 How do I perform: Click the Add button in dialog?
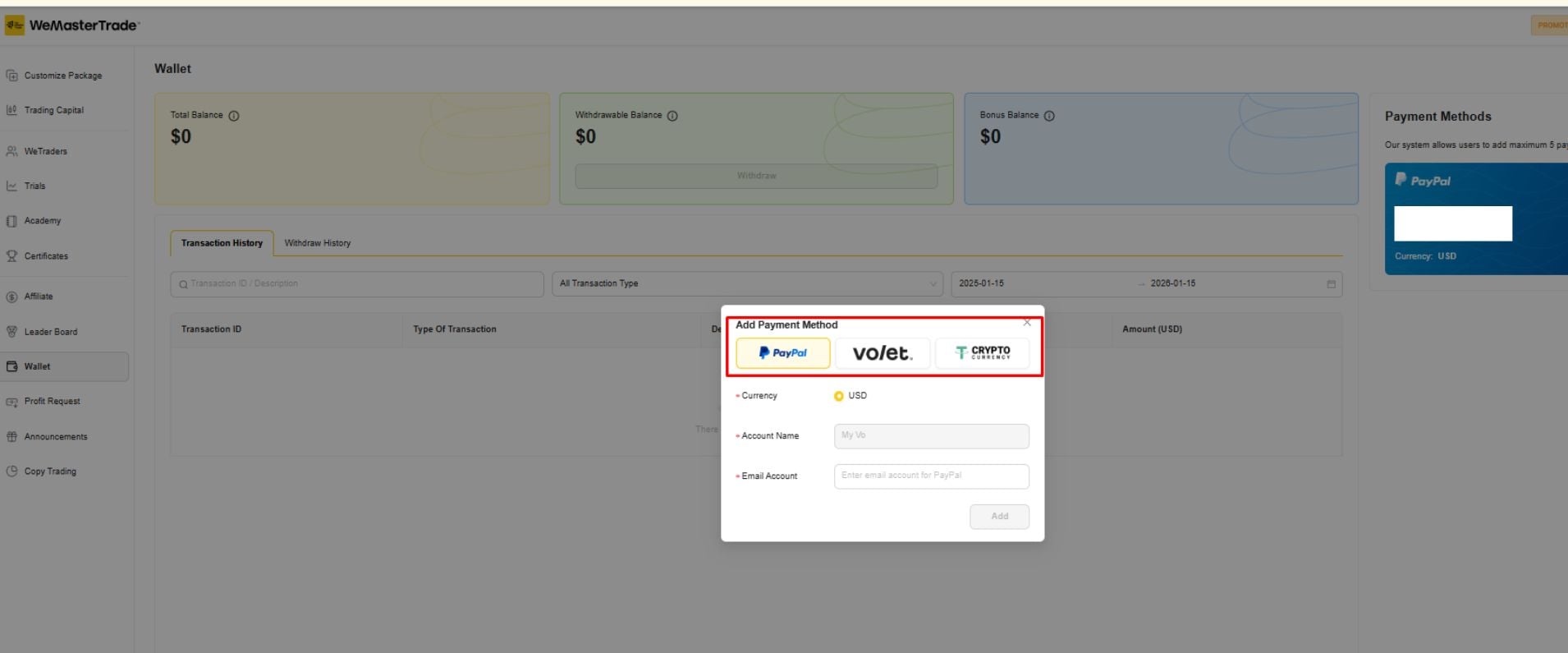[999, 517]
